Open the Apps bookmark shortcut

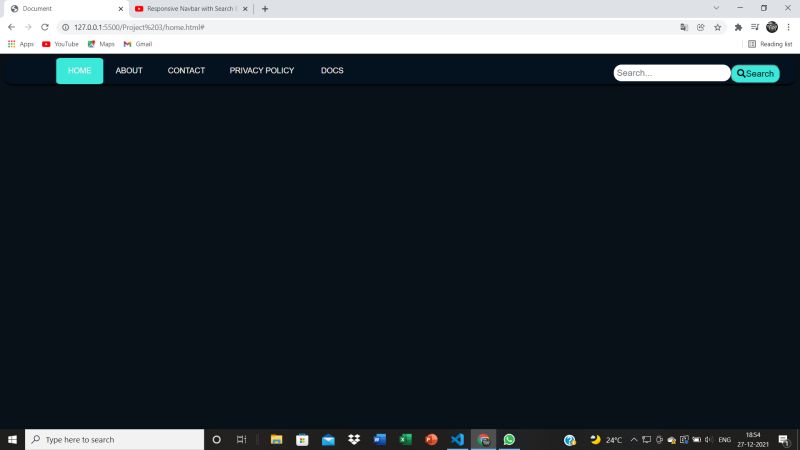pos(20,44)
